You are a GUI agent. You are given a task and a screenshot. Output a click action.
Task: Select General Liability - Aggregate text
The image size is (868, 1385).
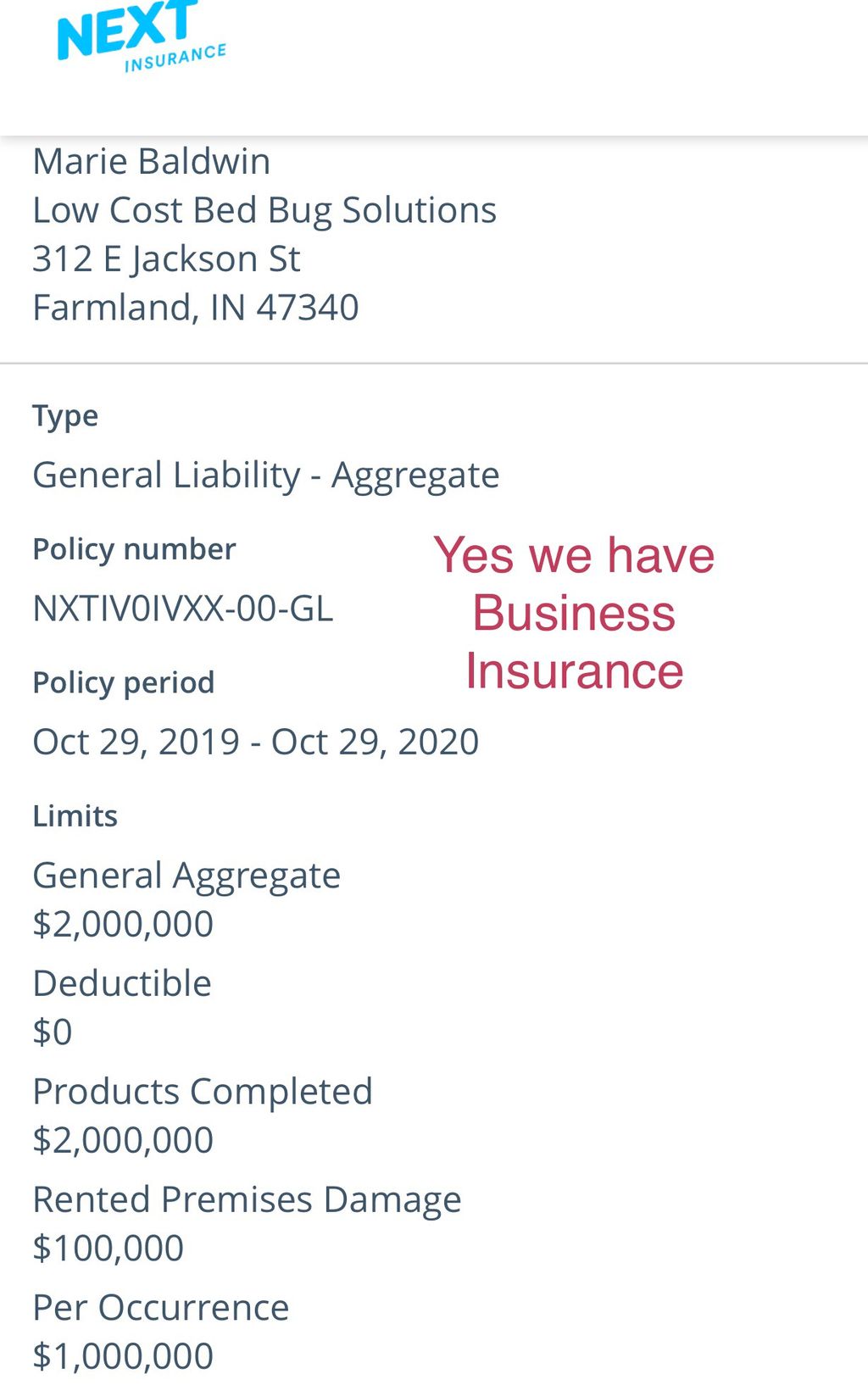coord(266,475)
